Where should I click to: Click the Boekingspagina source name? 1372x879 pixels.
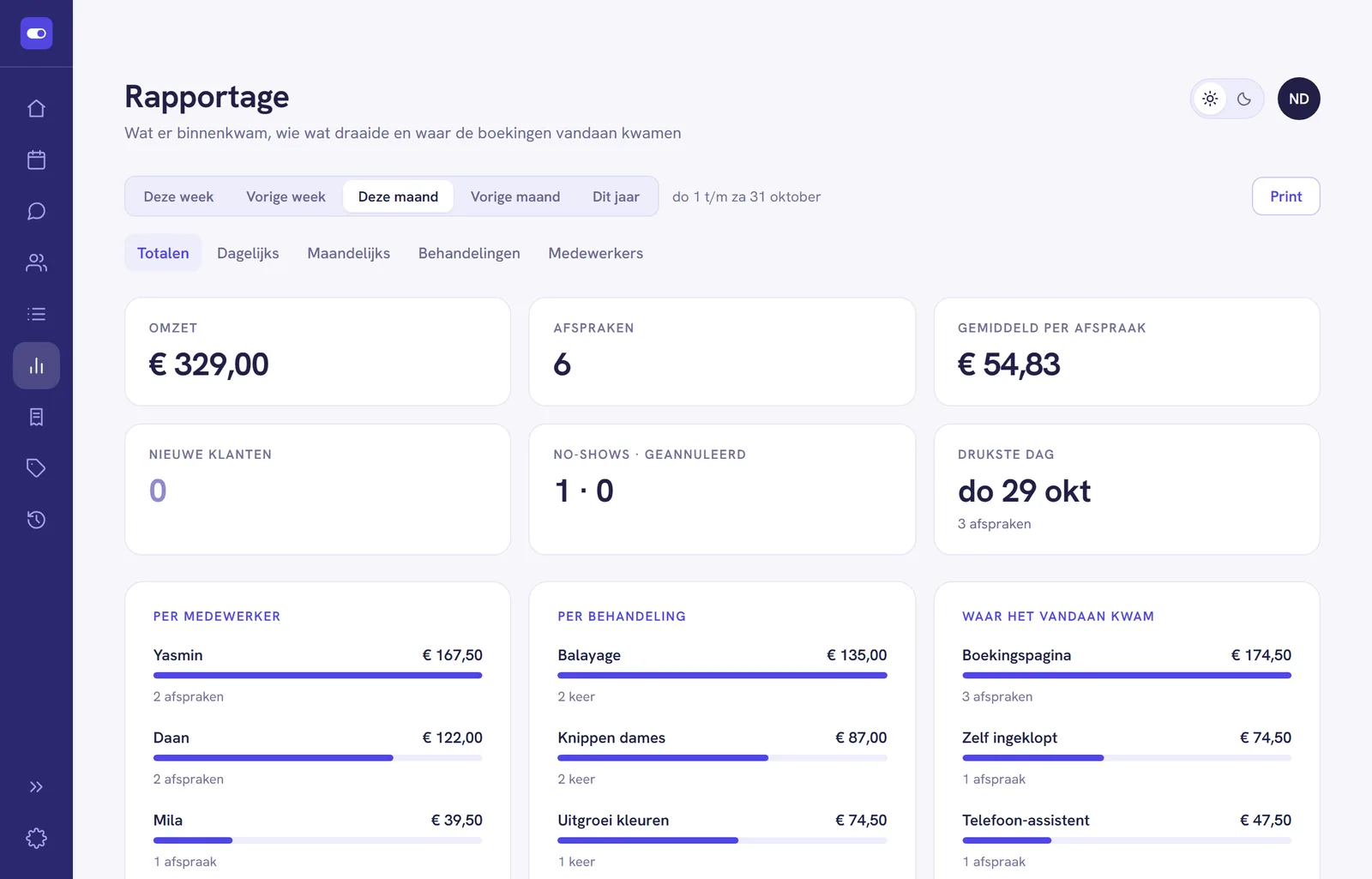tap(1016, 655)
